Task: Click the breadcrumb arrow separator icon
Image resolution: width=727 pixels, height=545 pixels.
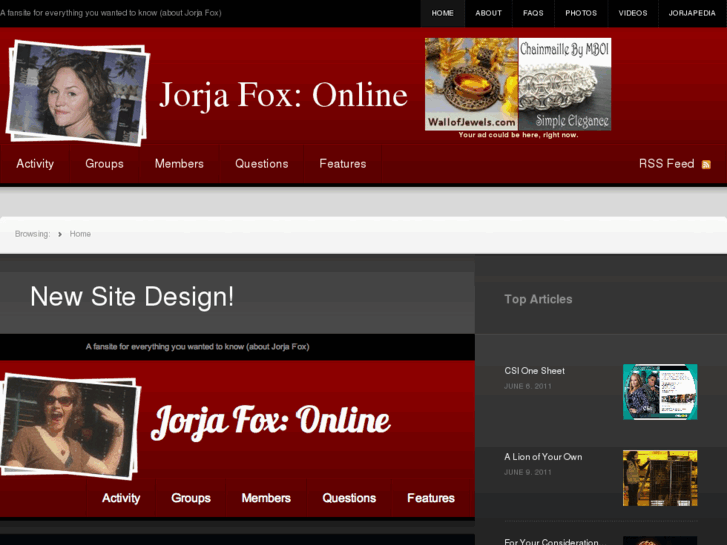Action: 60,234
